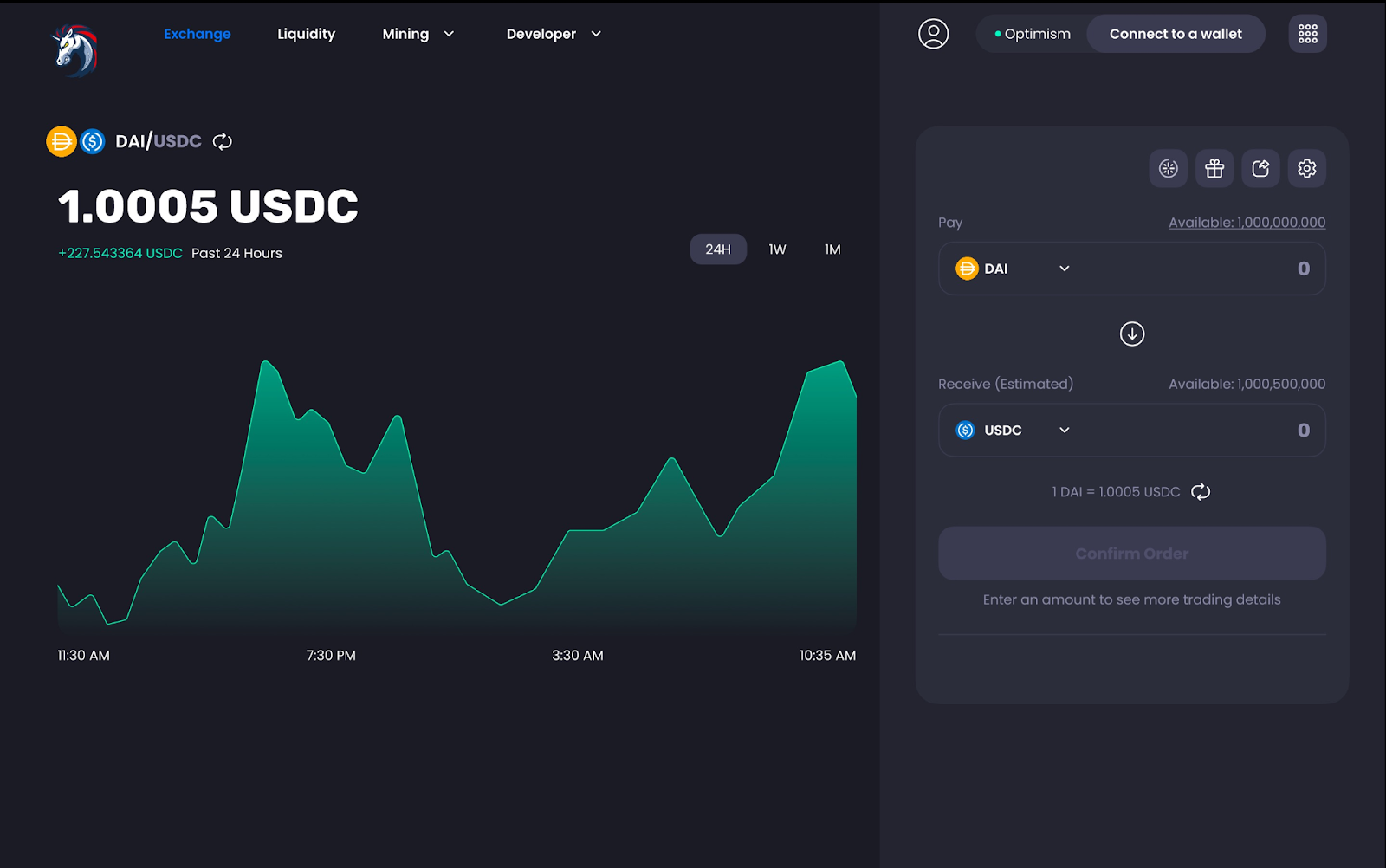The height and width of the screenshot is (868, 1386).
Task: Open the user profile icon
Action: click(933, 34)
